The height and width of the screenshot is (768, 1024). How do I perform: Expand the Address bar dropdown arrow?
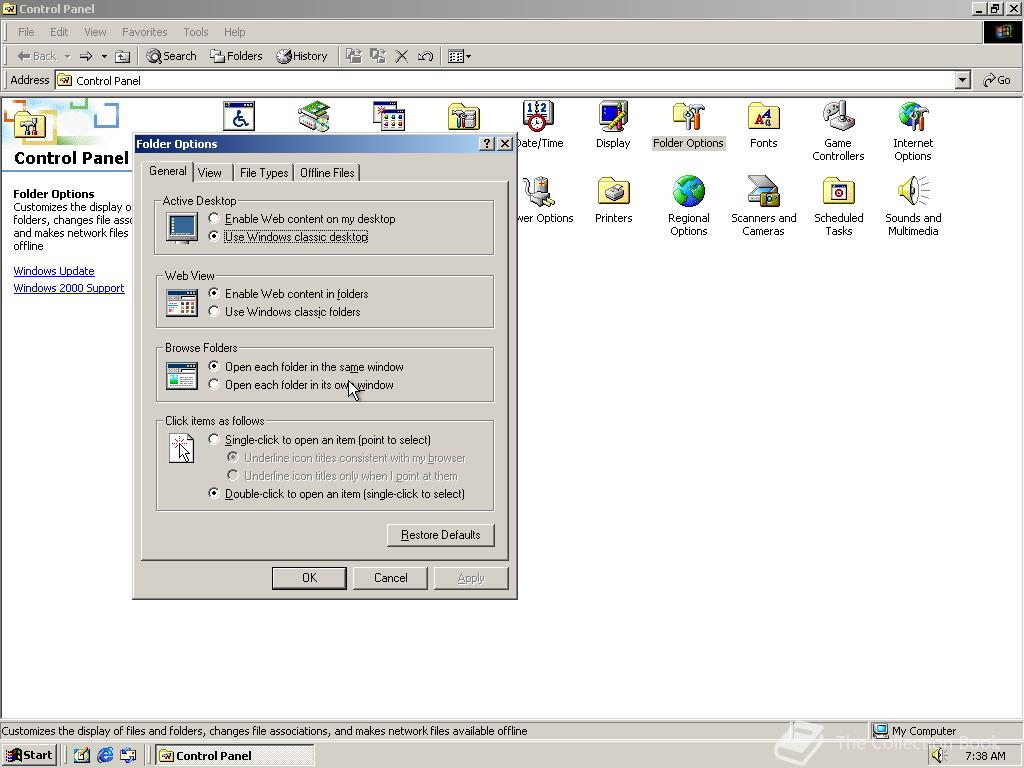[963, 80]
